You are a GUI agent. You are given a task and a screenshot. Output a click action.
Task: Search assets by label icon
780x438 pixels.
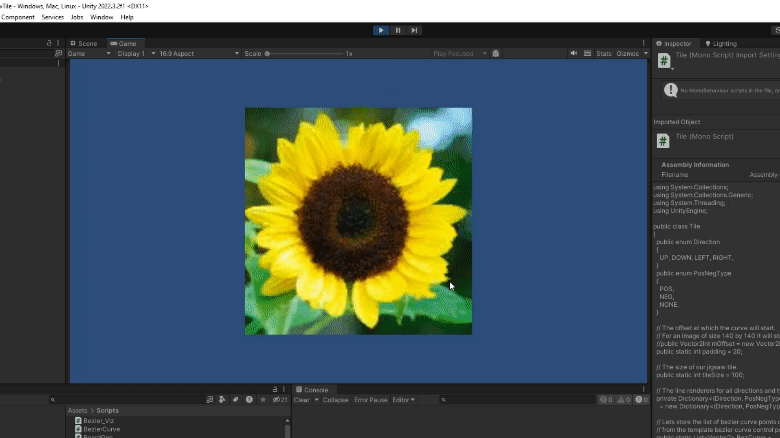[235, 400]
